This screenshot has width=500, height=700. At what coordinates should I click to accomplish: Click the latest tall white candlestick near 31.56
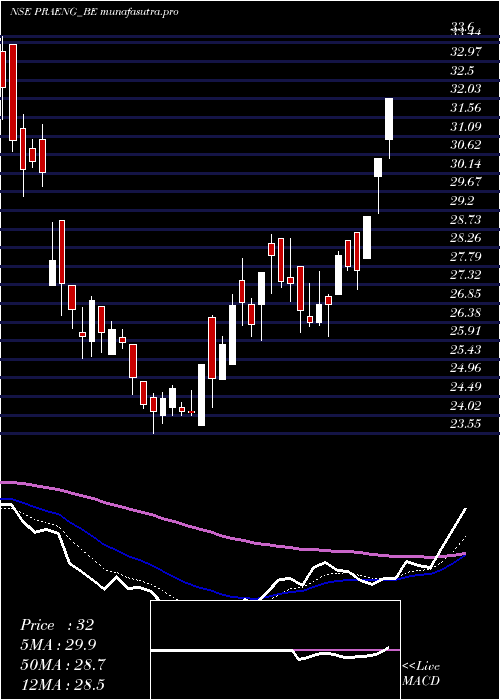click(x=389, y=119)
